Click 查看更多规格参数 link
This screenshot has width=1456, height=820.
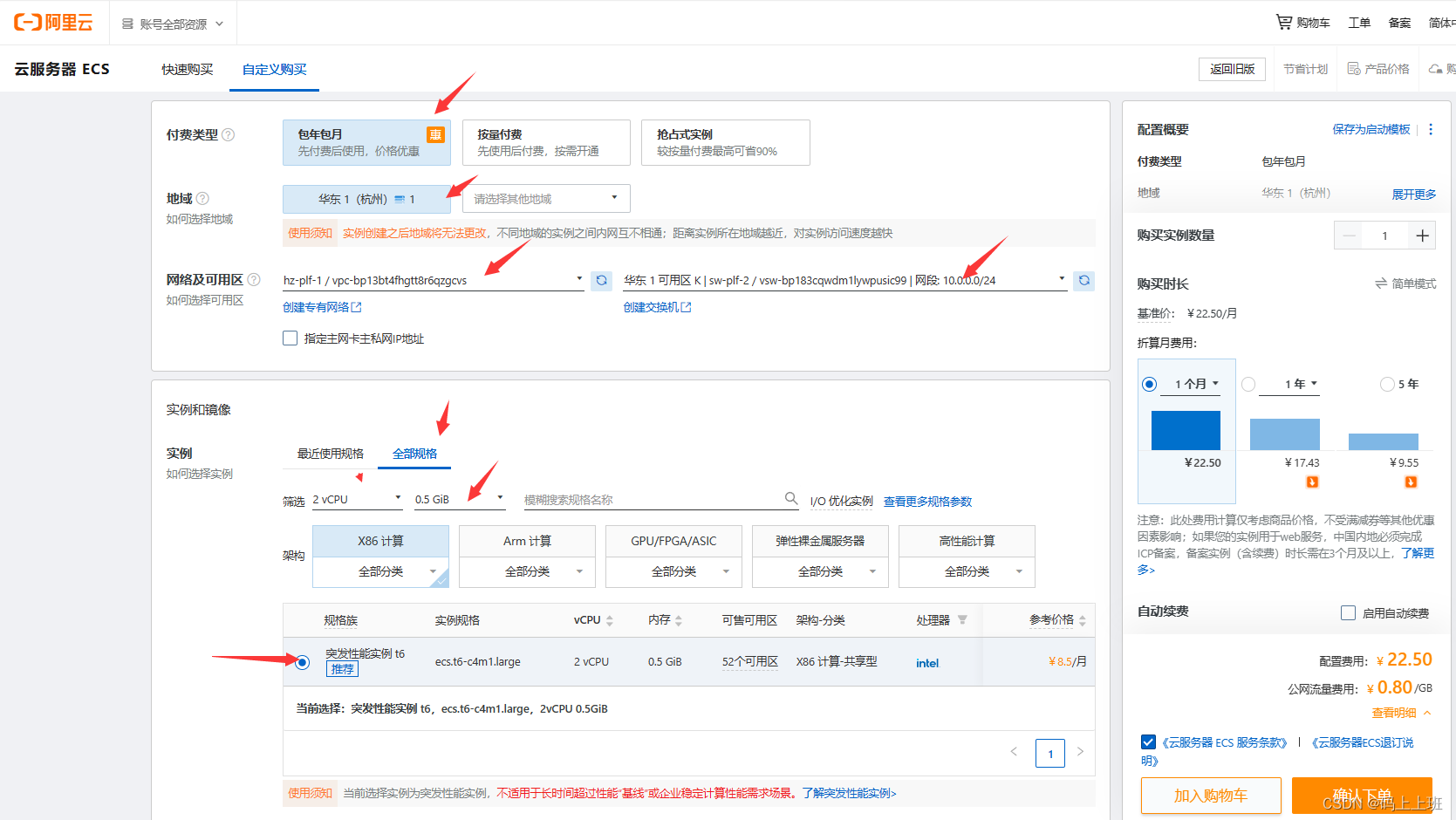pos(927,502)
